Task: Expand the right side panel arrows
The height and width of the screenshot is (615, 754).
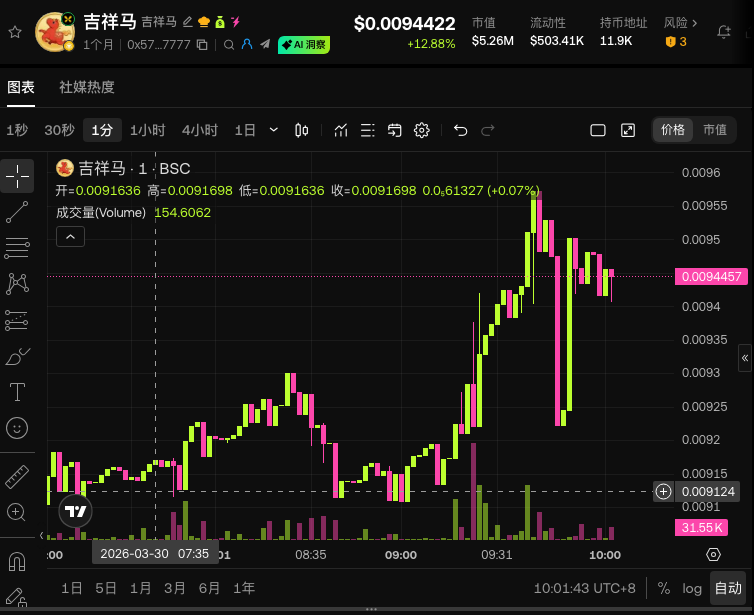Action: (x=745, y=358)
